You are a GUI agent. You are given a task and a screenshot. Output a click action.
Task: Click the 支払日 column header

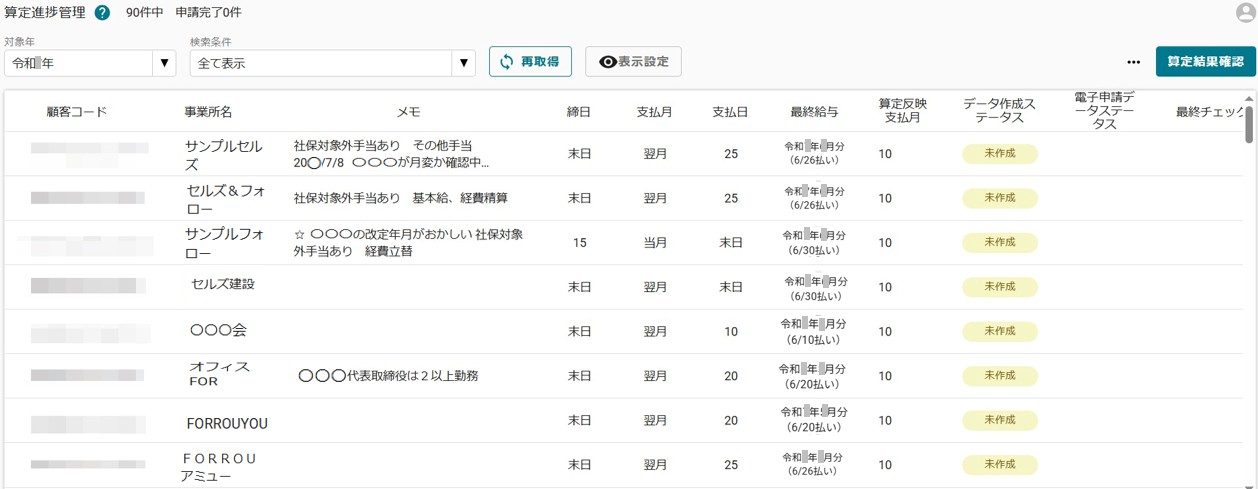coord(731,112)
